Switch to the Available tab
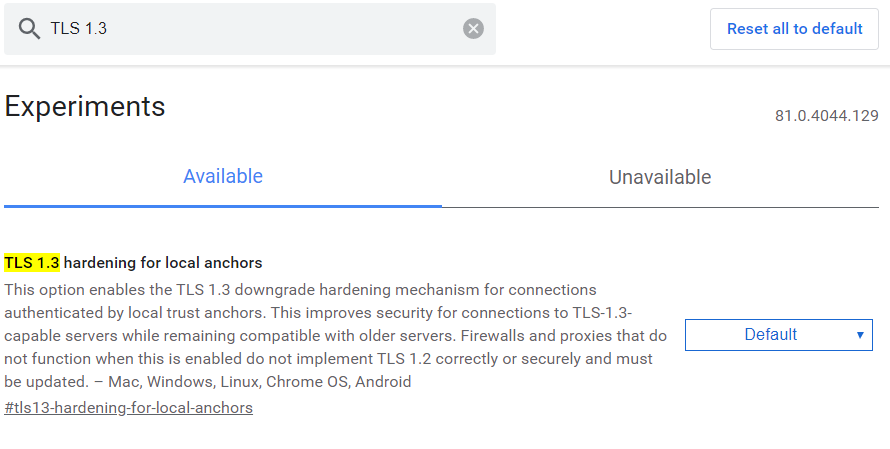890x449 pixels. (223, 177)
